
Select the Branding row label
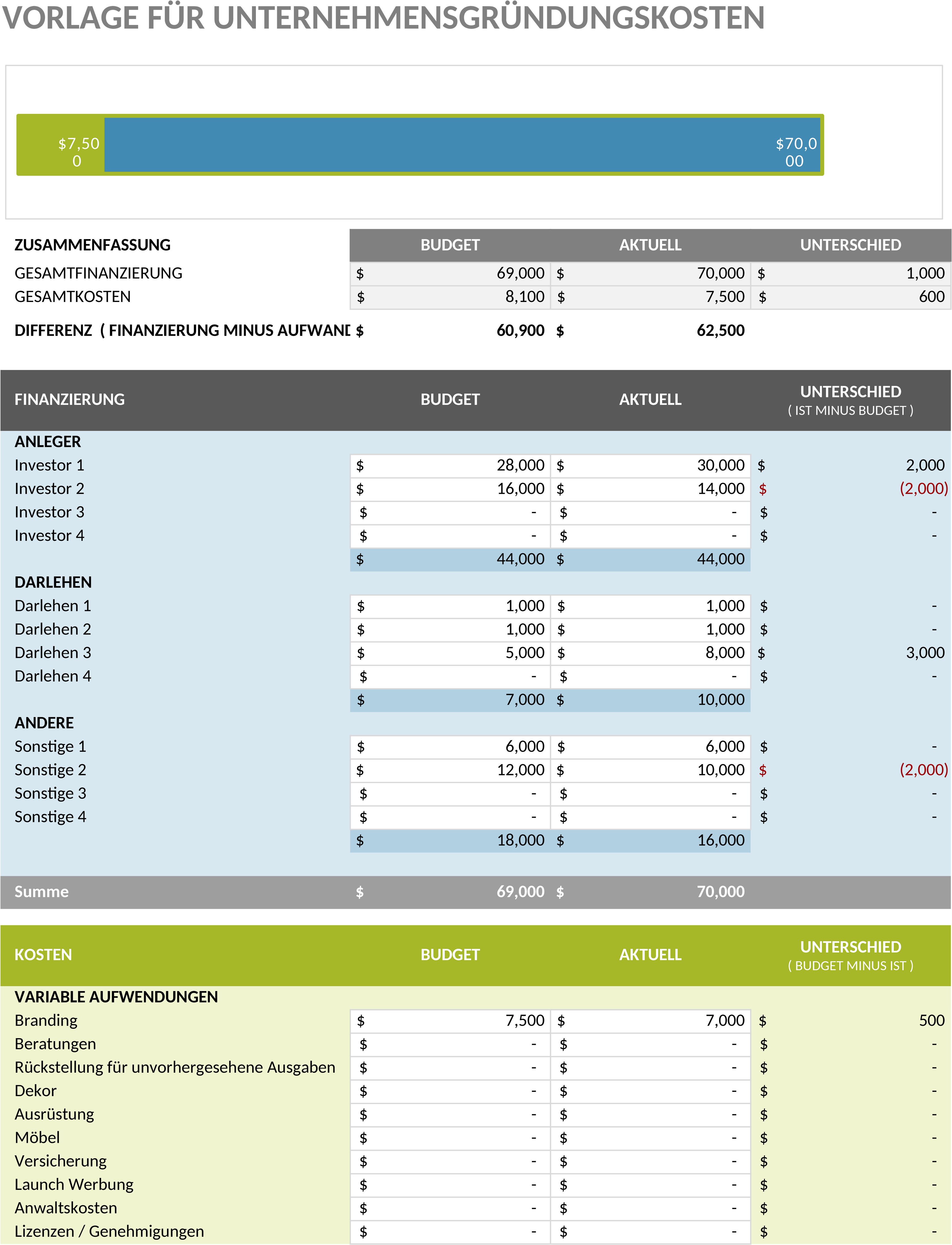tap(46, 1021)
